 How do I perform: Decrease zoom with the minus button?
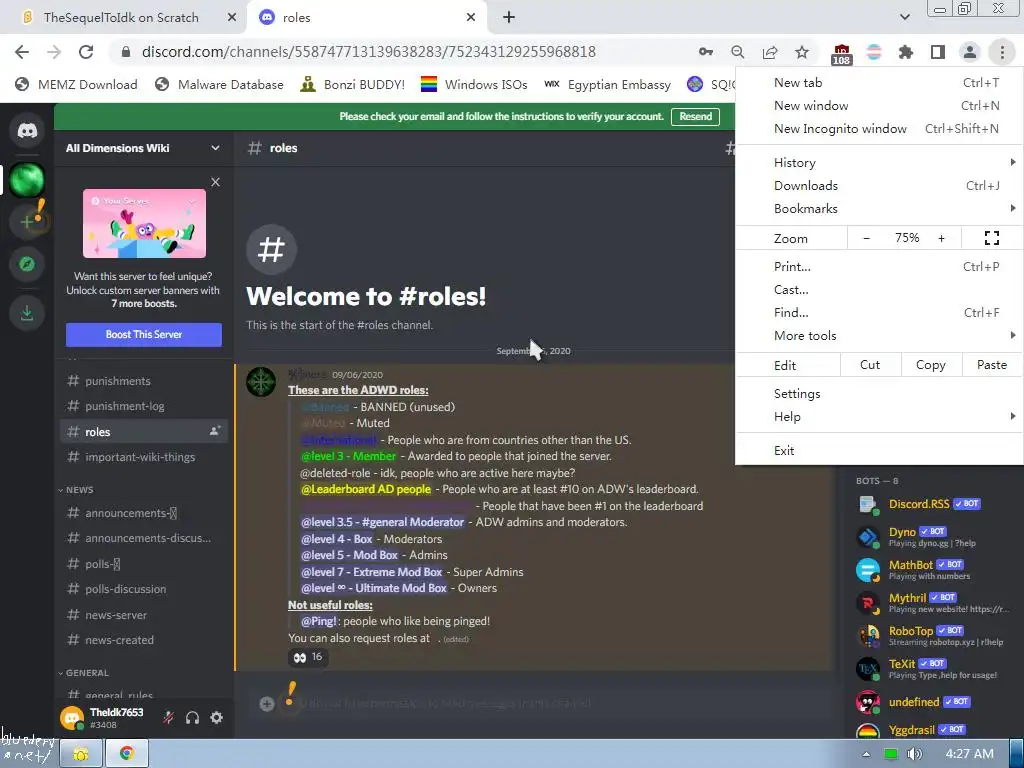coord(867,238)
